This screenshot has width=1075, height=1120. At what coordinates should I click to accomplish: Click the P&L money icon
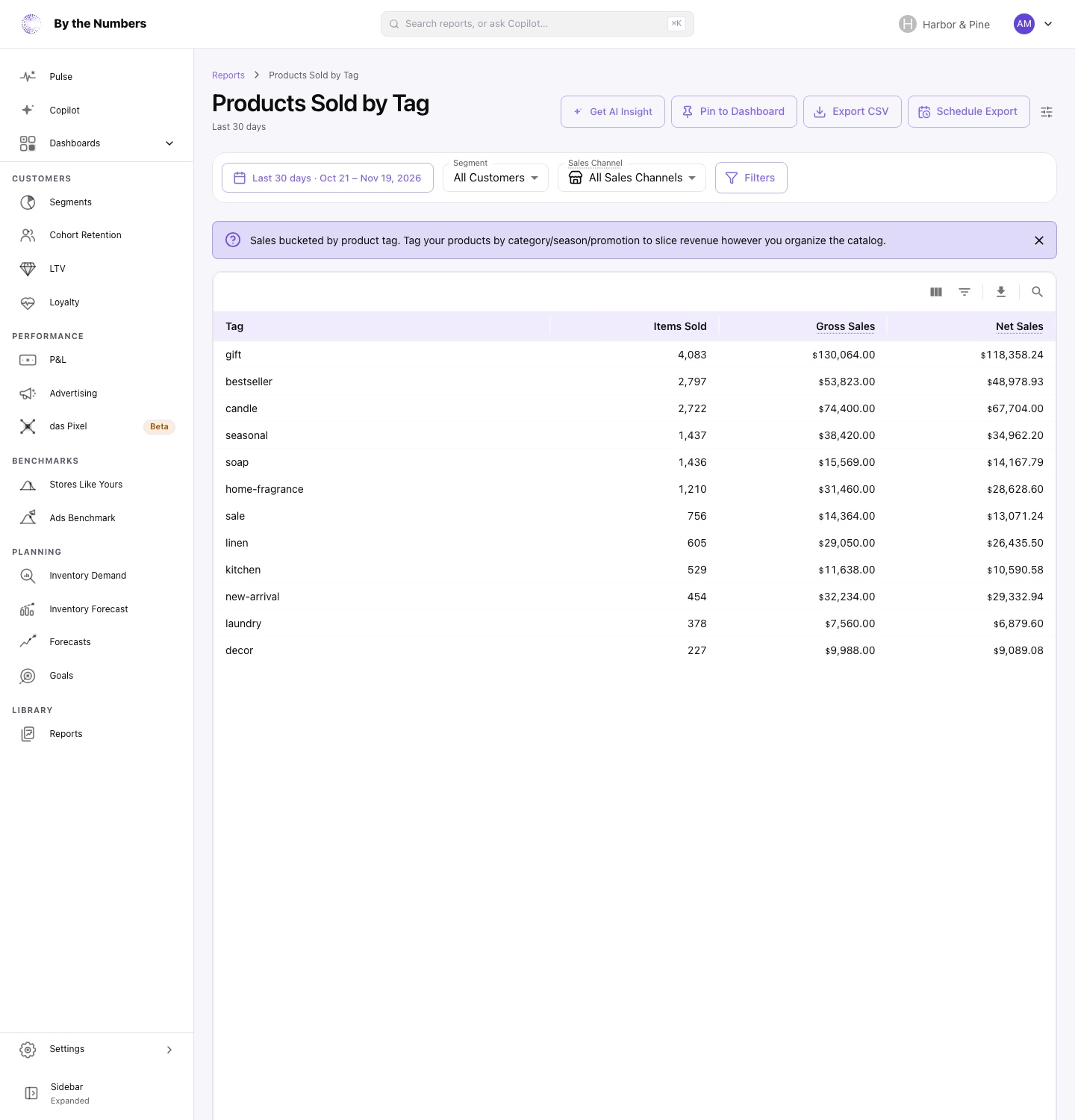coord(28,360)
